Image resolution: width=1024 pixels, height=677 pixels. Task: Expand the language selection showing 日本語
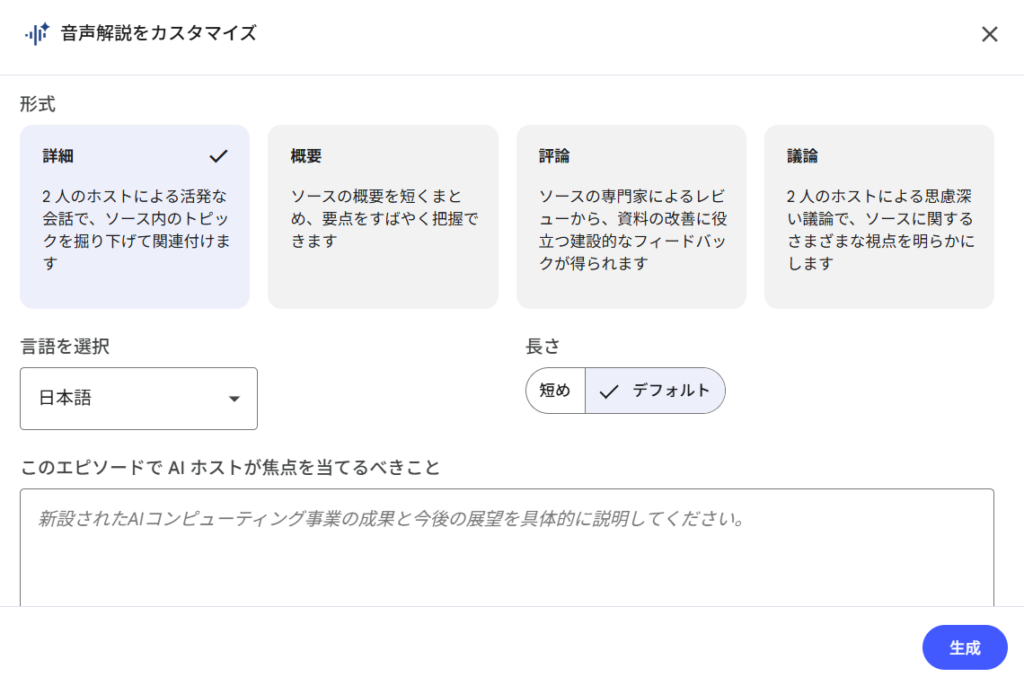click(138, 398)
